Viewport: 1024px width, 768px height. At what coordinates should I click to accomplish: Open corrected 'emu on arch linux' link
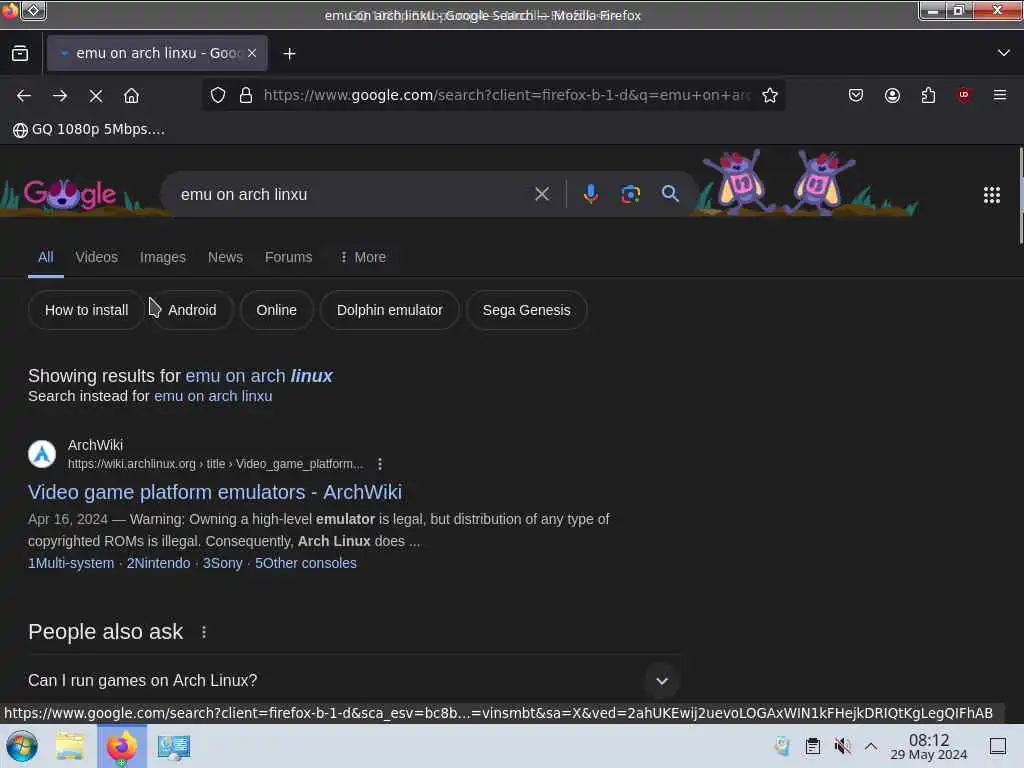259,376
